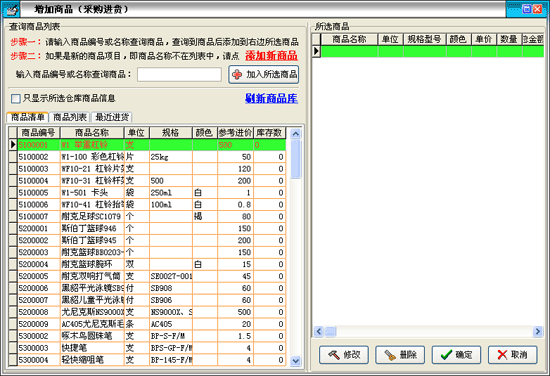Click the SB908 specification cell

coord(171,288)
